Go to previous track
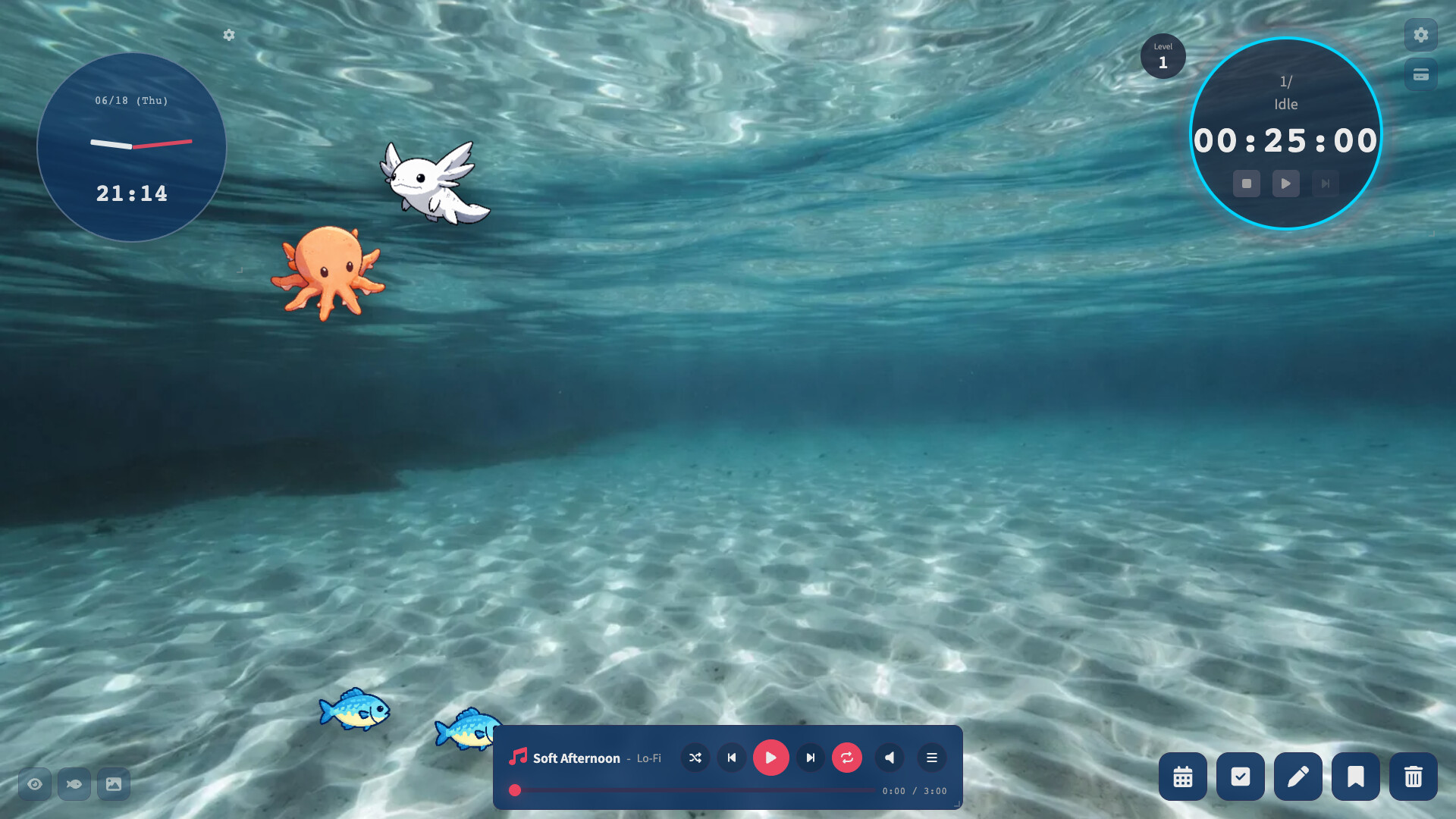This screenshot has height=819, width=1456. [x=732, y=758]
